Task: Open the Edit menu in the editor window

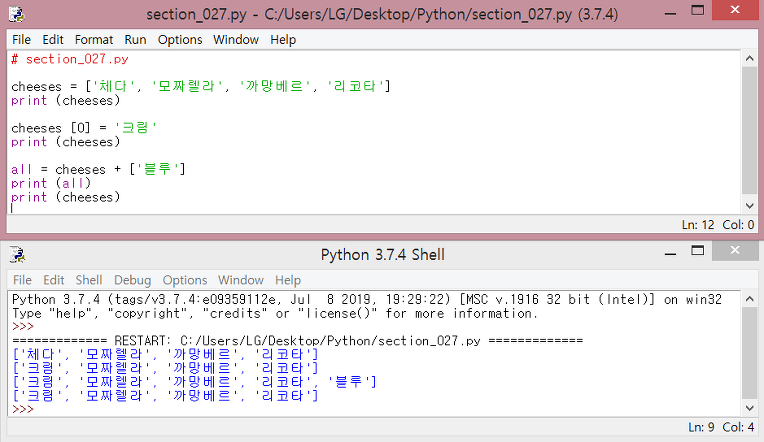Action: click(53, 39)
